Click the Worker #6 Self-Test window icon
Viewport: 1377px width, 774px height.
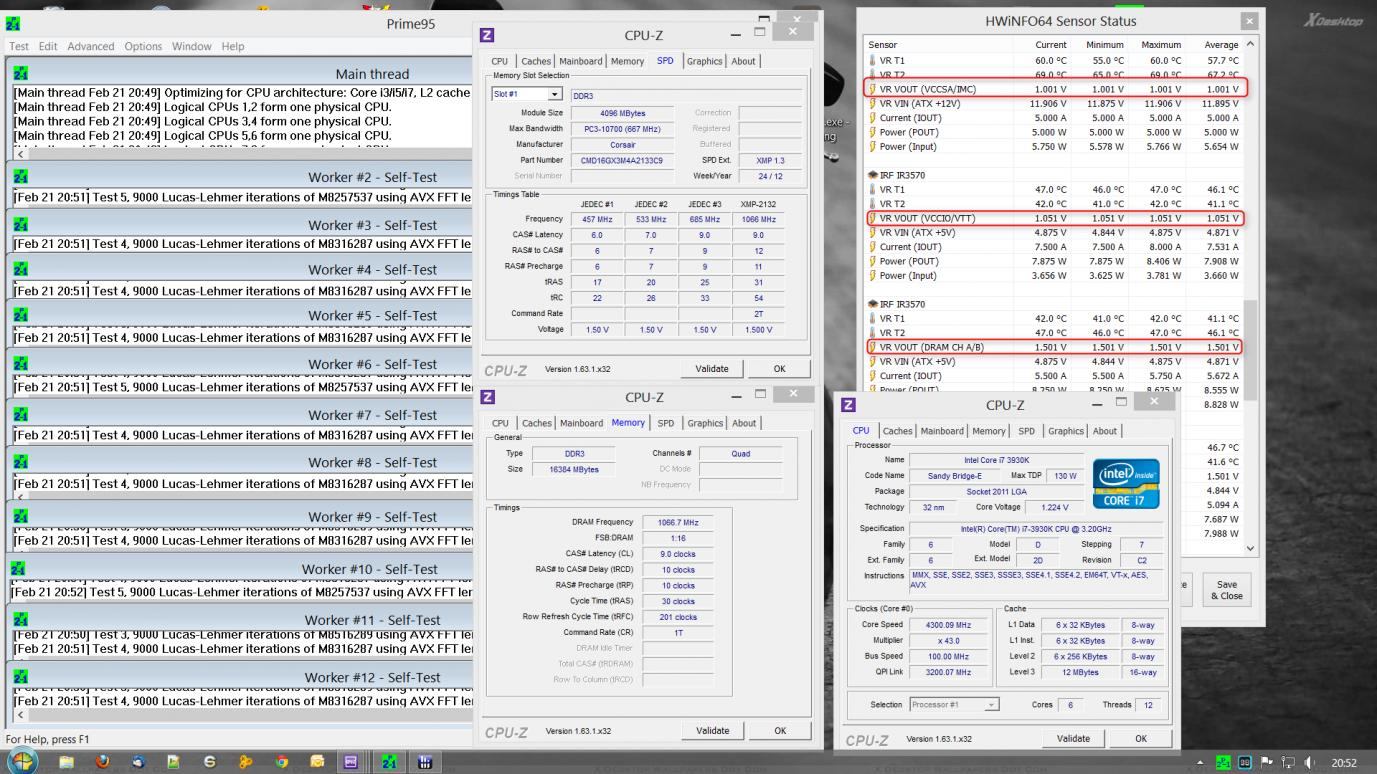point(21,364)
